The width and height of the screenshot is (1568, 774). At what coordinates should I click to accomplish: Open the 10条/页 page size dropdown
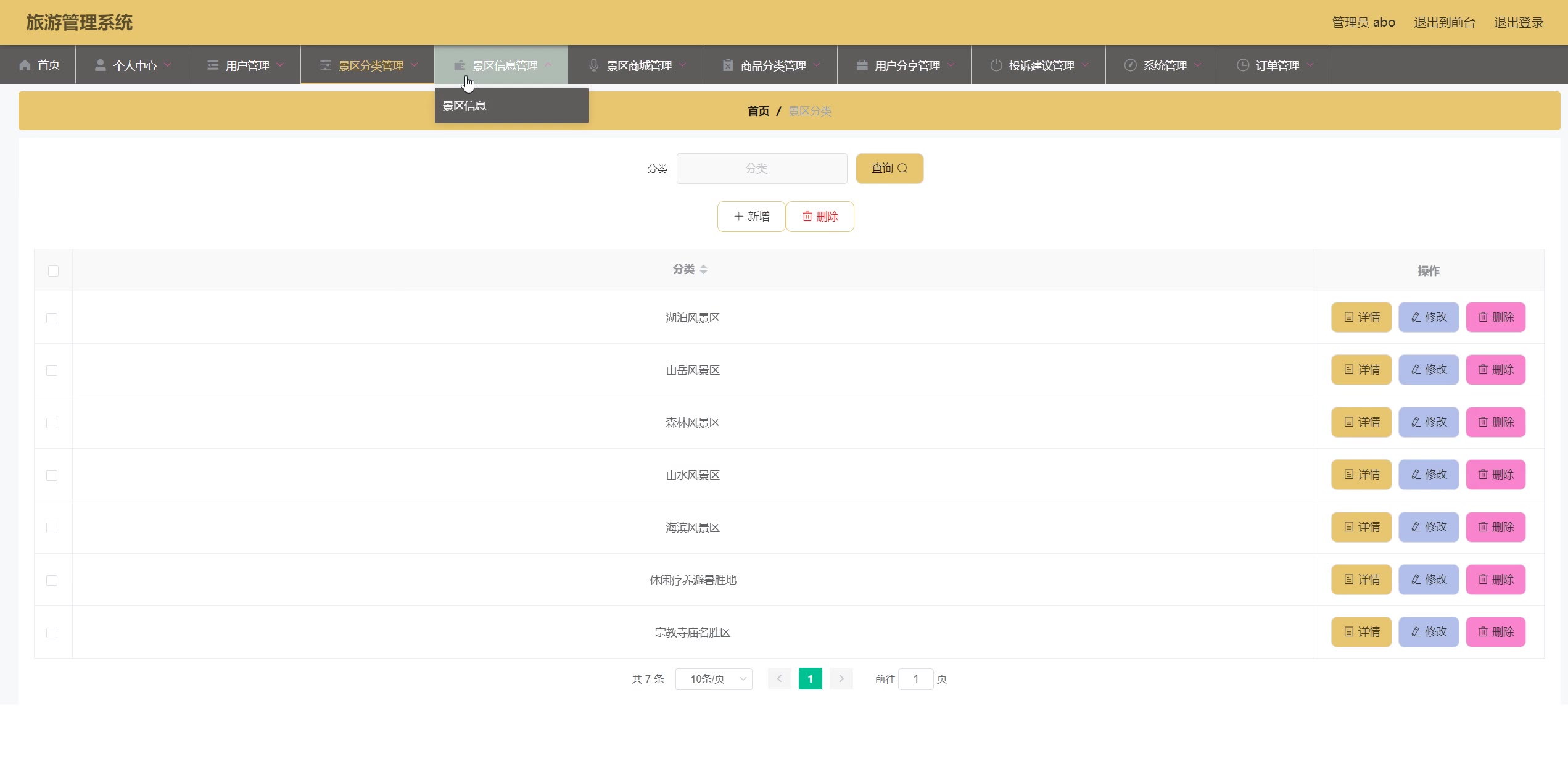[x=714, y=679]
